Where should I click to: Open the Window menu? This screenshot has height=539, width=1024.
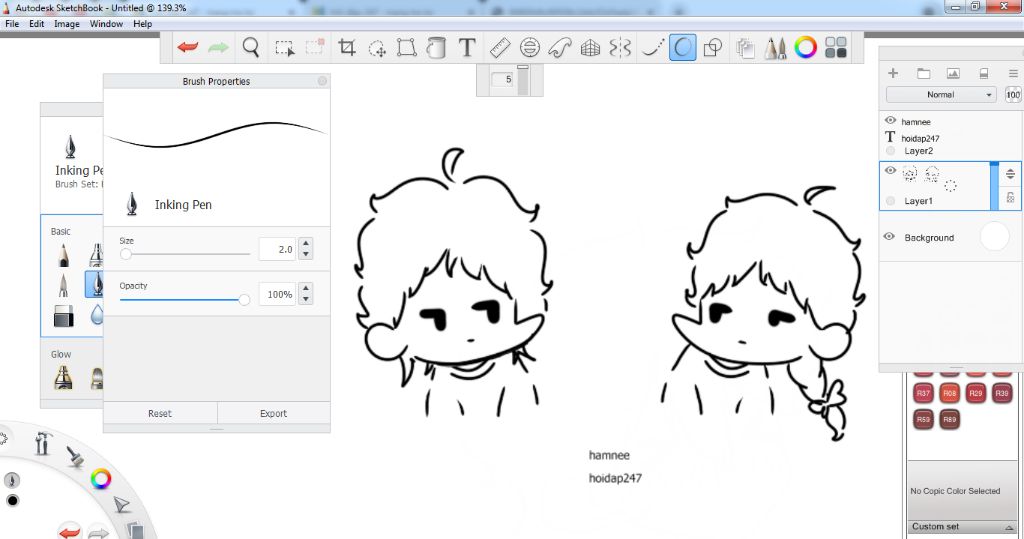[106, 24]
